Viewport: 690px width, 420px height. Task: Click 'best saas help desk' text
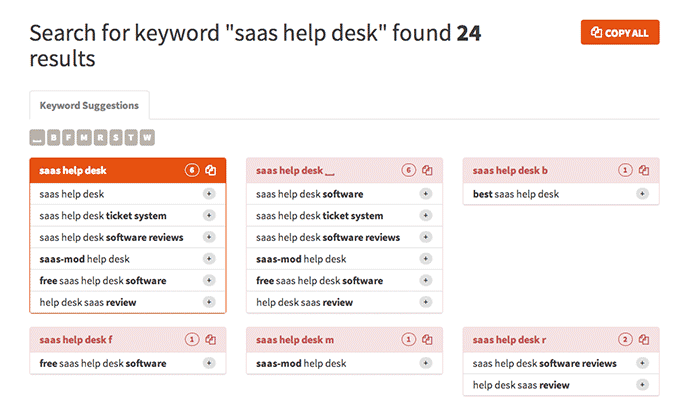516,194
